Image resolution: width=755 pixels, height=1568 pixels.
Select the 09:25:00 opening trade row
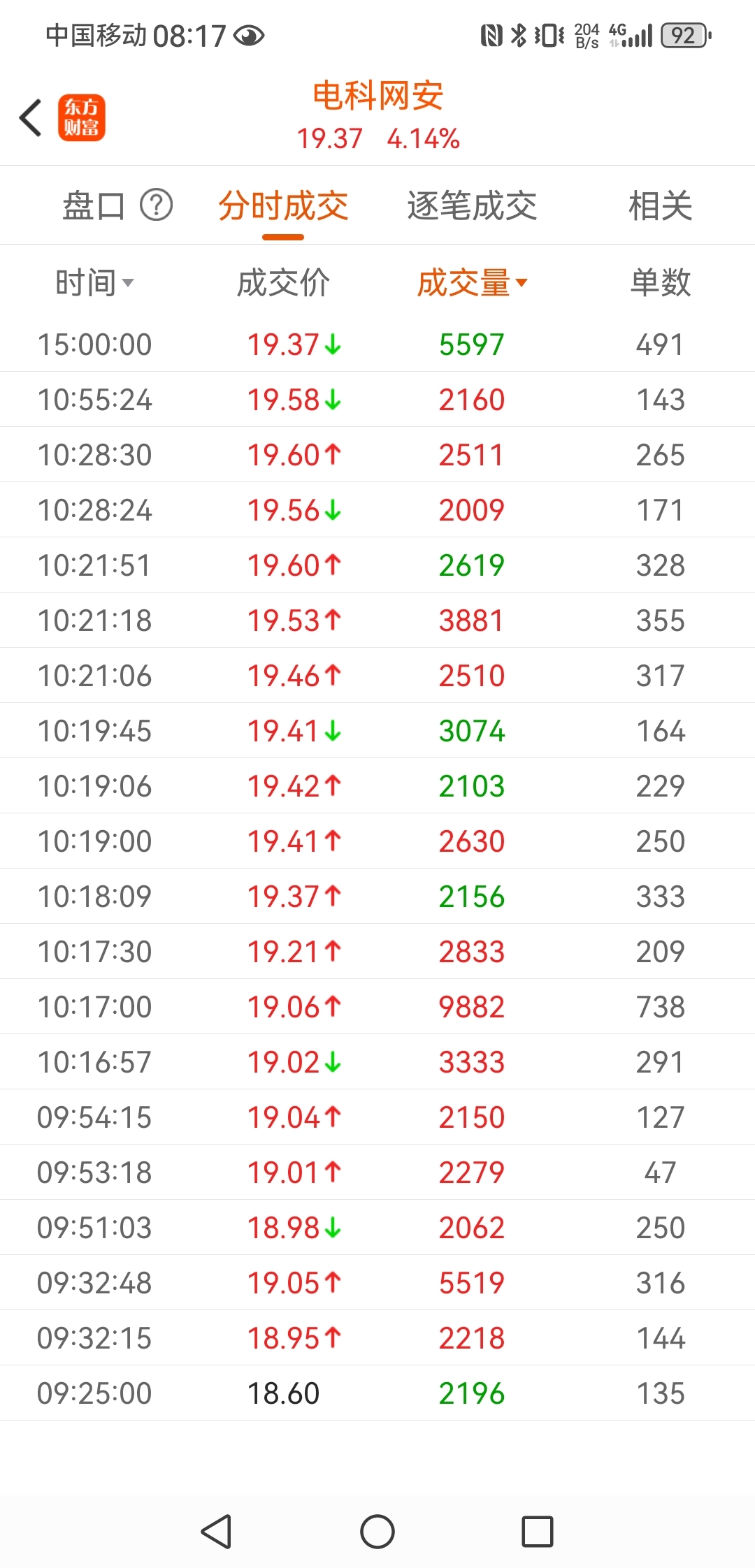[x=377, y=1393]
